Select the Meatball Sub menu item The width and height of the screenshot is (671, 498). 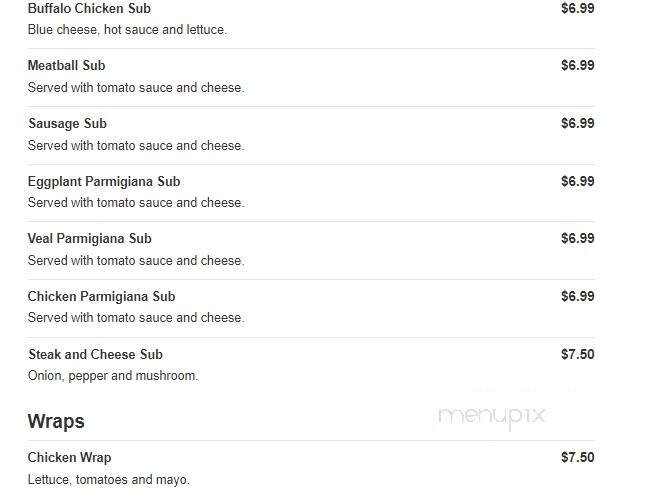(x=66, y=66)
